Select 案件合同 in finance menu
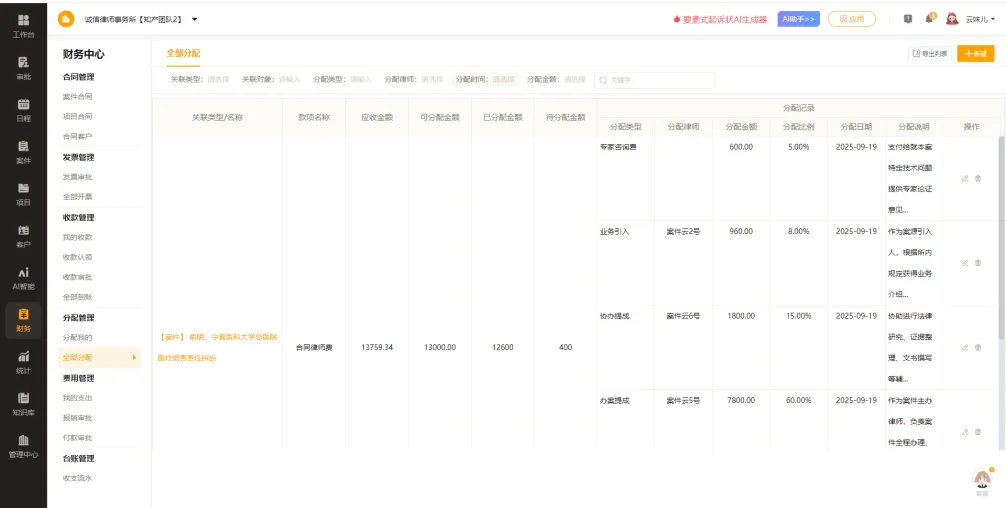This screenshot has height=508, width=1006. (x=78, y=97)
